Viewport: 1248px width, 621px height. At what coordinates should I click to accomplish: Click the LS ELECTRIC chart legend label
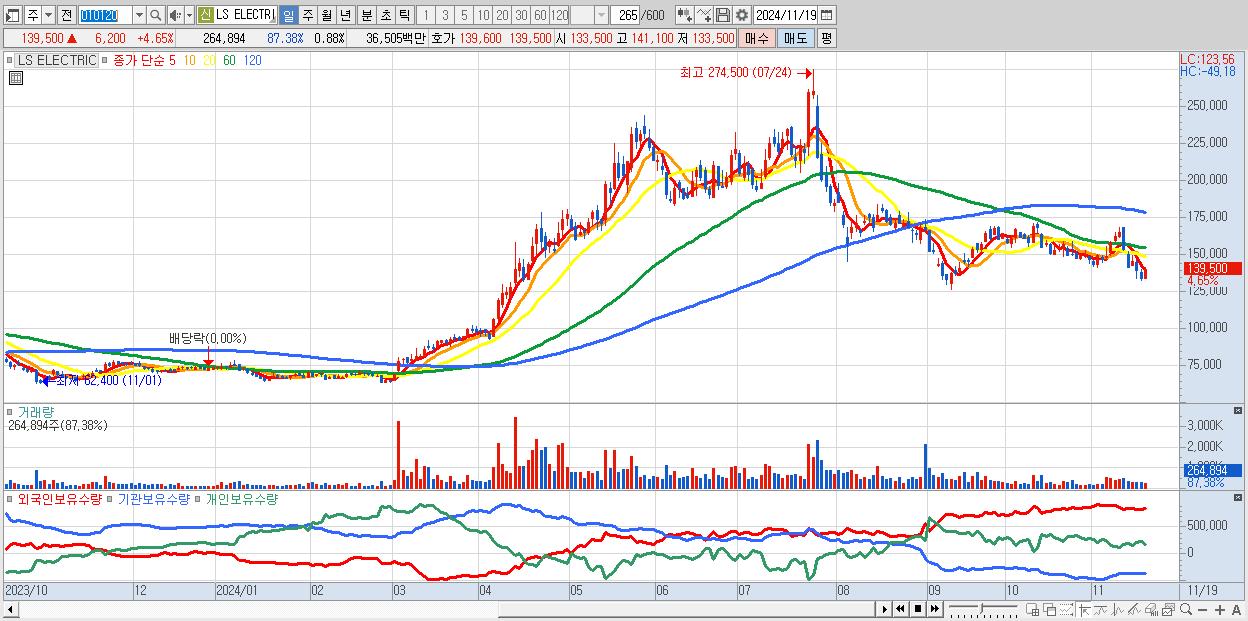(x=57, y=60)
